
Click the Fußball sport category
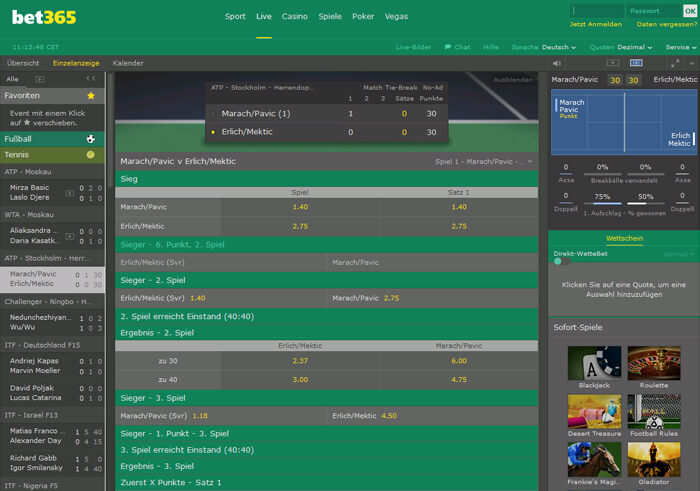tap(52, 139)
